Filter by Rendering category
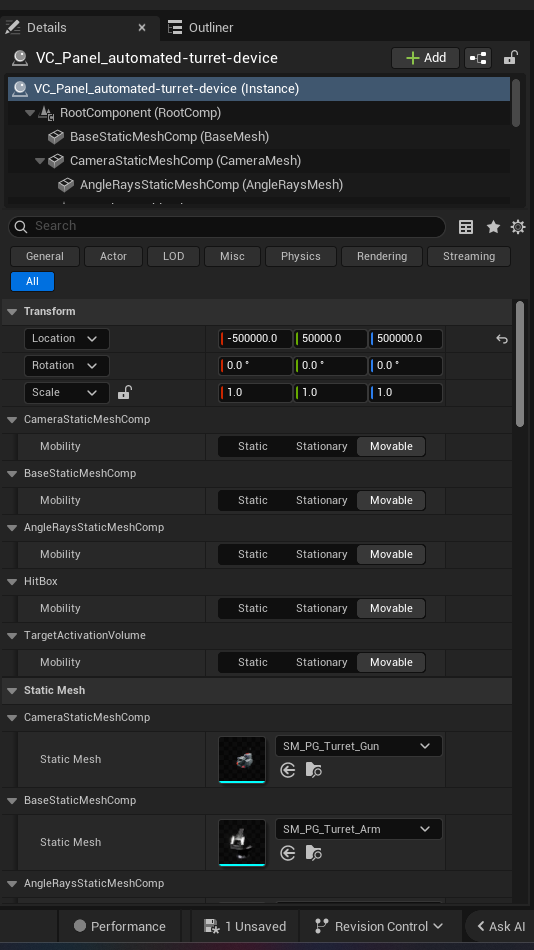This screenshot has width=534, height=950. pyautogui.click(x=382, y=256)
